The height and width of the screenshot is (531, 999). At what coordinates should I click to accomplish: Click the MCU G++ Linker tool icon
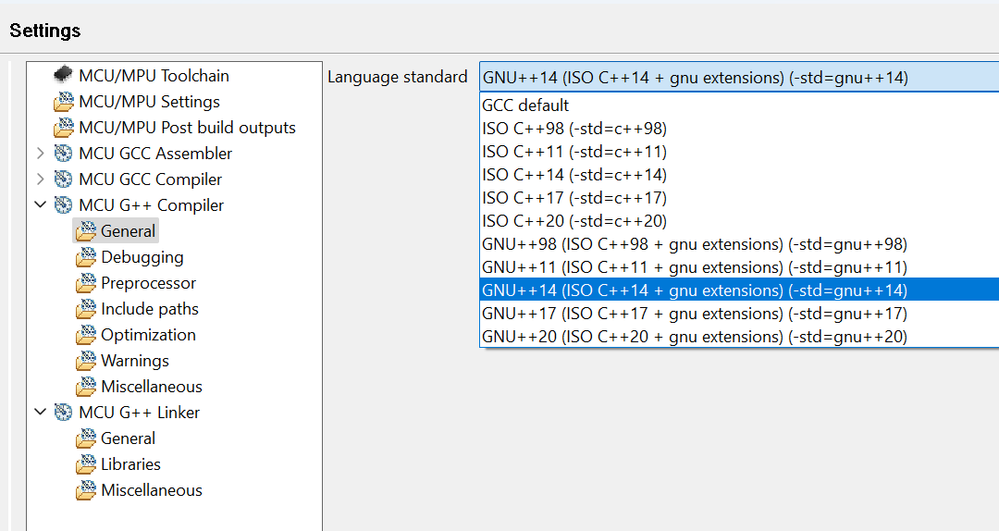pyautogui.click(x=63, y=412)
